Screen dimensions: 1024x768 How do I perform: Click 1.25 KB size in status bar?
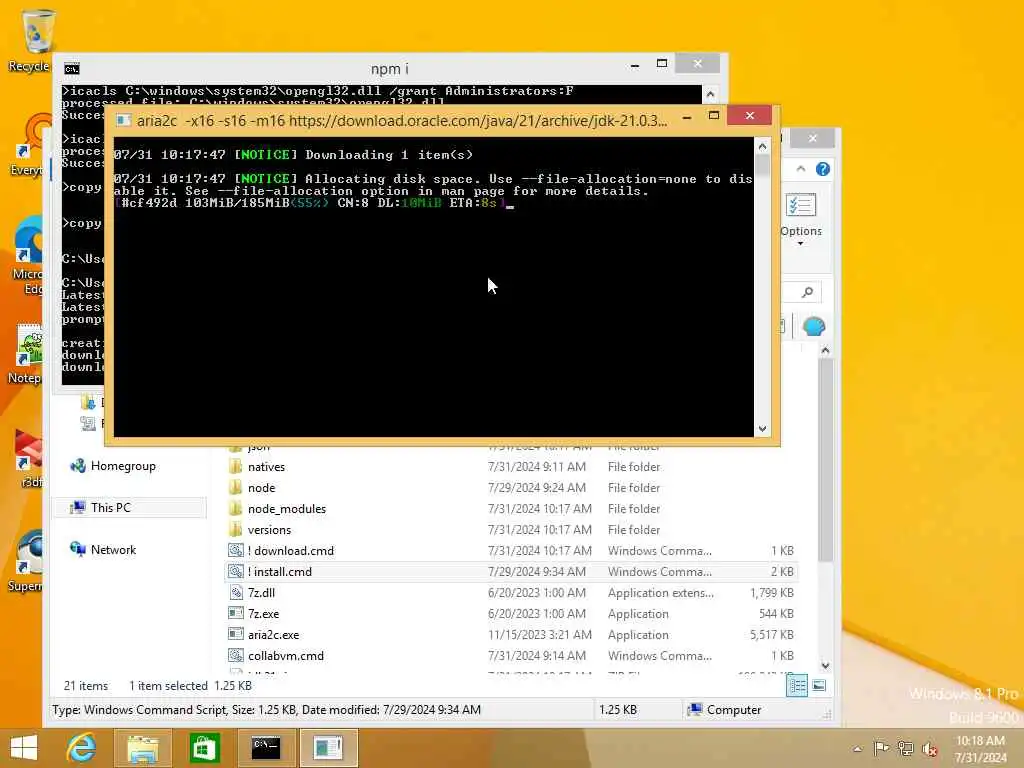(618, 710)
